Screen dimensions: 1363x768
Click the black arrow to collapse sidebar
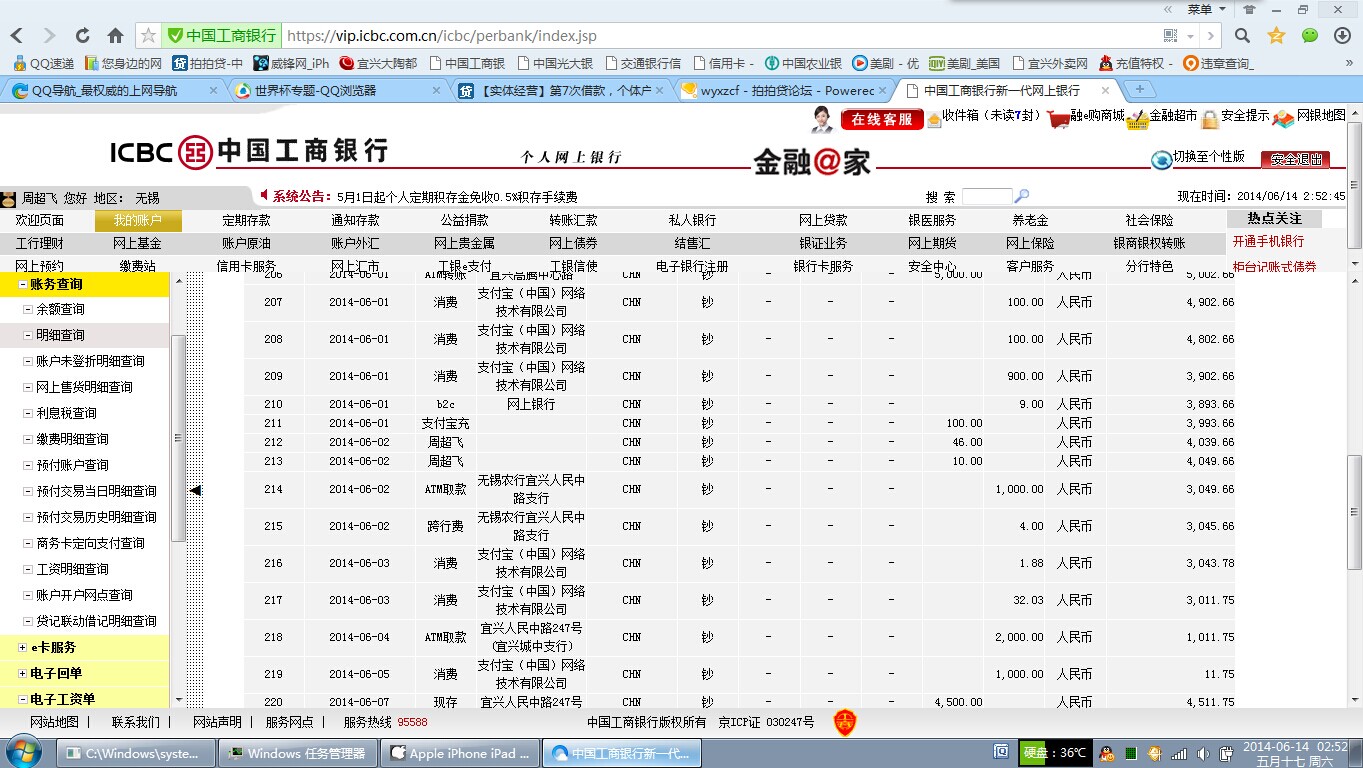click(x=195, y=490)
